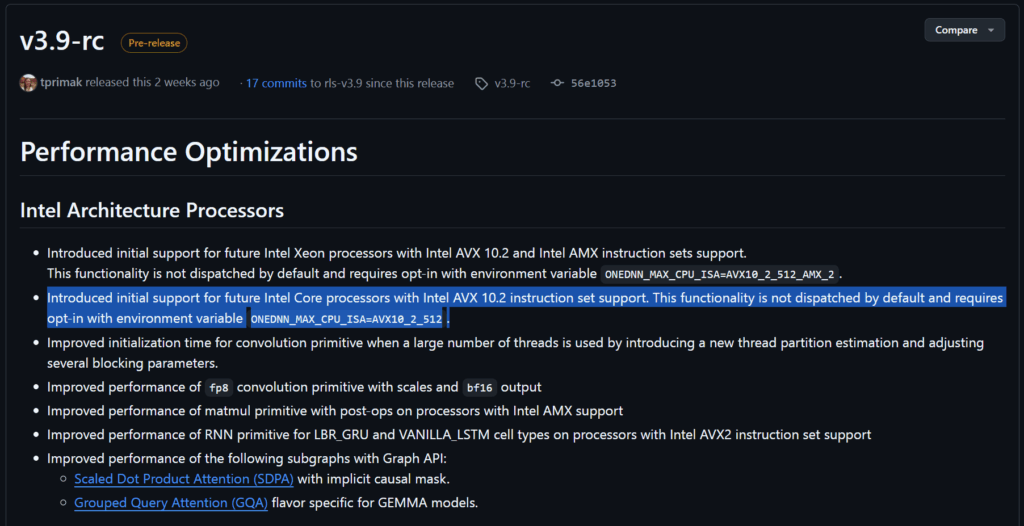The width and height of the screenshot is (1024, 526).
Task: Click the Pre-release badge
Action: click(154, 43)
